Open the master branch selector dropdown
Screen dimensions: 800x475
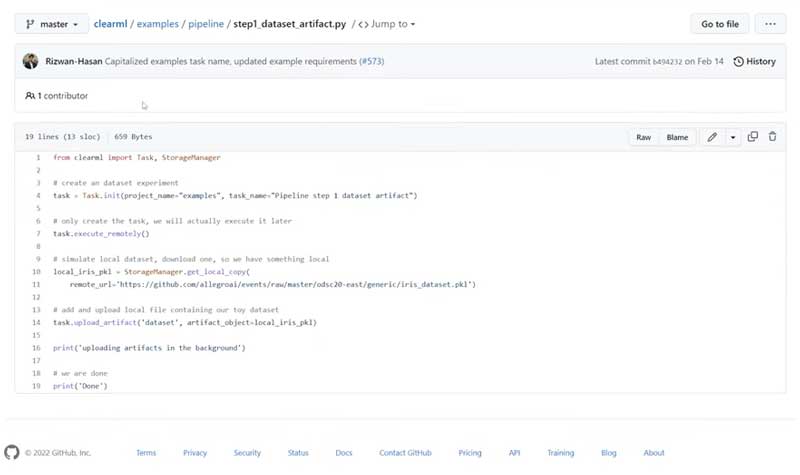coord(52,24)
